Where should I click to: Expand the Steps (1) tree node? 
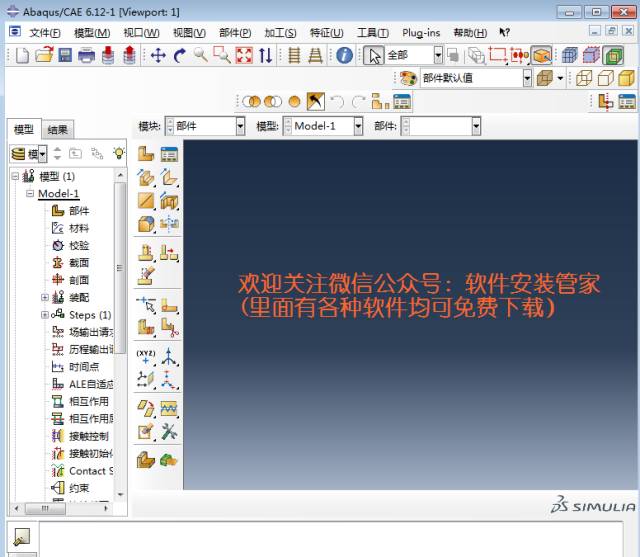[x=45, y=315]
